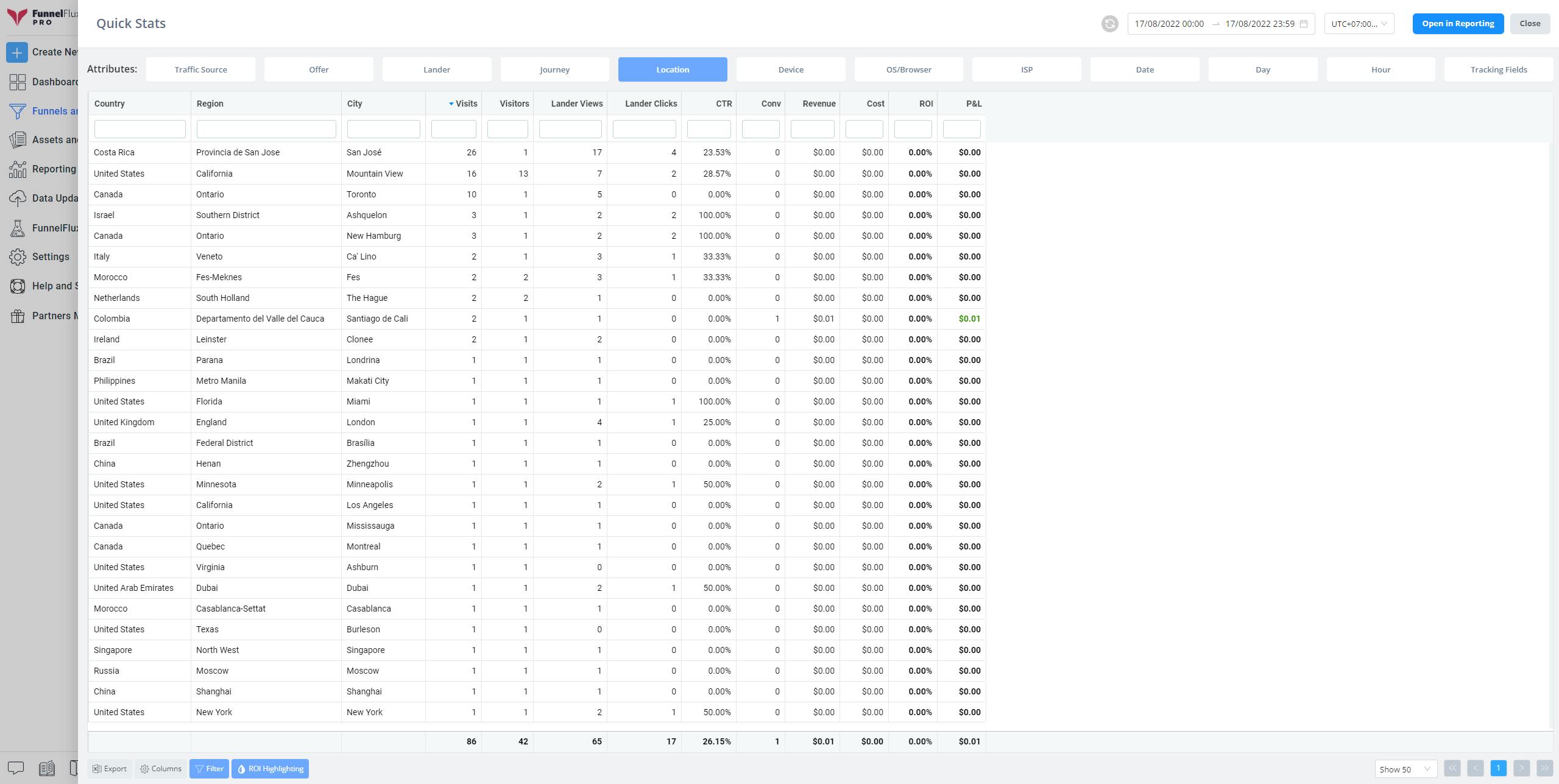Viewport: 1559px width, 784px height.
Task: Switch to the Traffic Source attribute tab
Action: click(x=200, y=69)
